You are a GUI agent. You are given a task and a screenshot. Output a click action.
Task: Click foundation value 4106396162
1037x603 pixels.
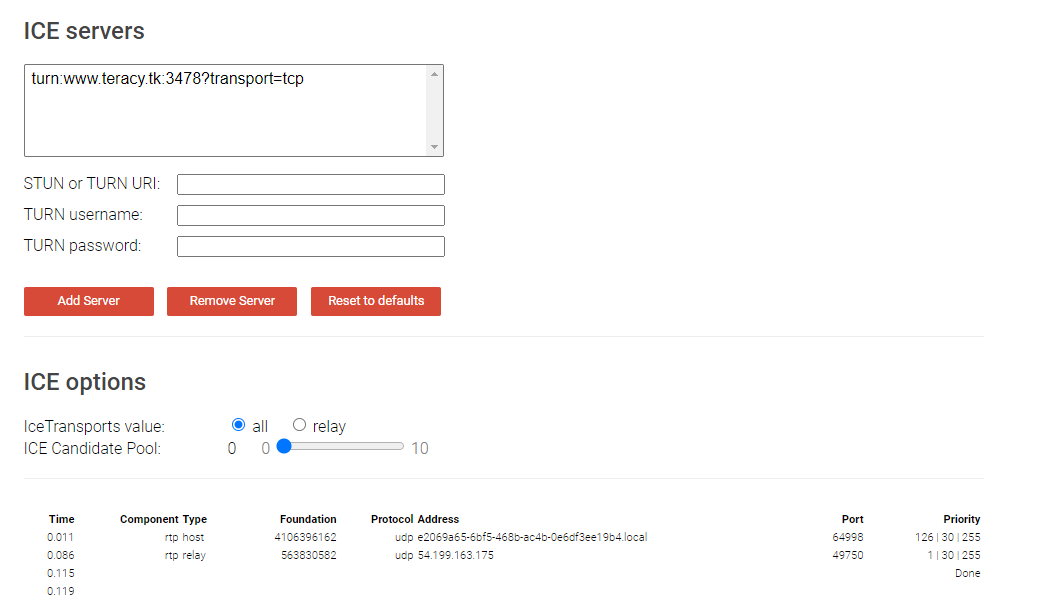click(x=306, y=537)
